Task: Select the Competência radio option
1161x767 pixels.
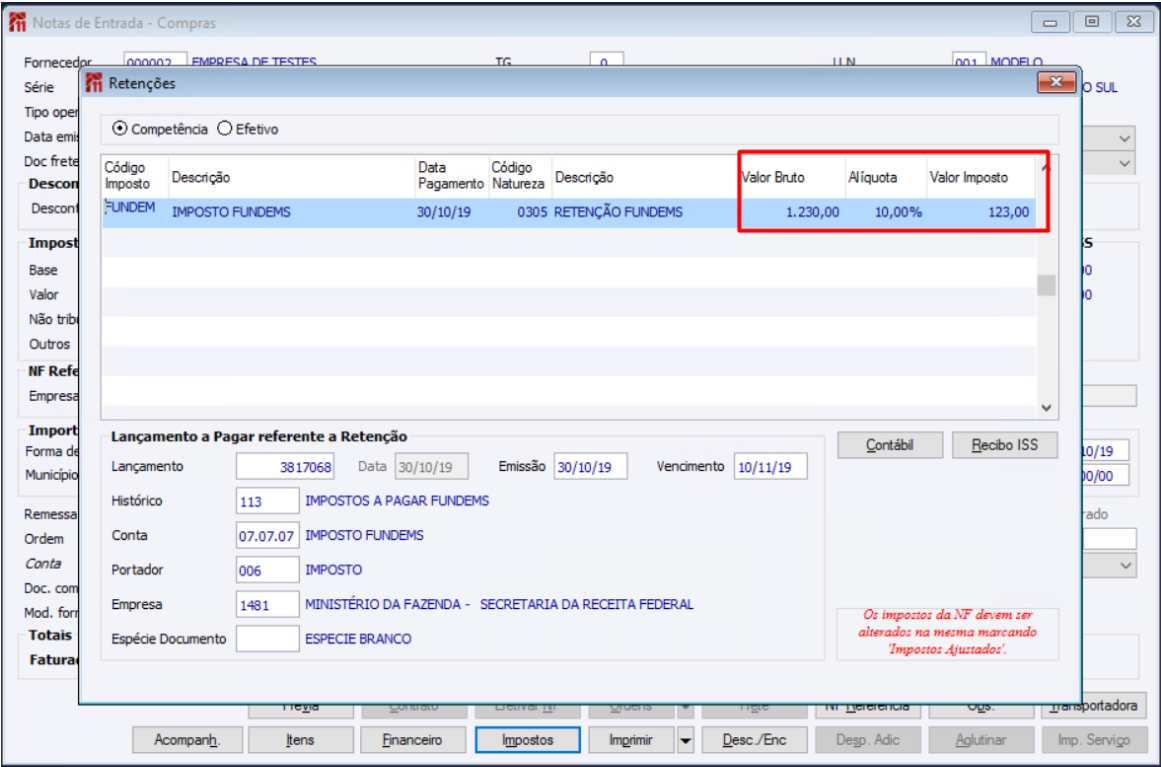Action: 119,129
